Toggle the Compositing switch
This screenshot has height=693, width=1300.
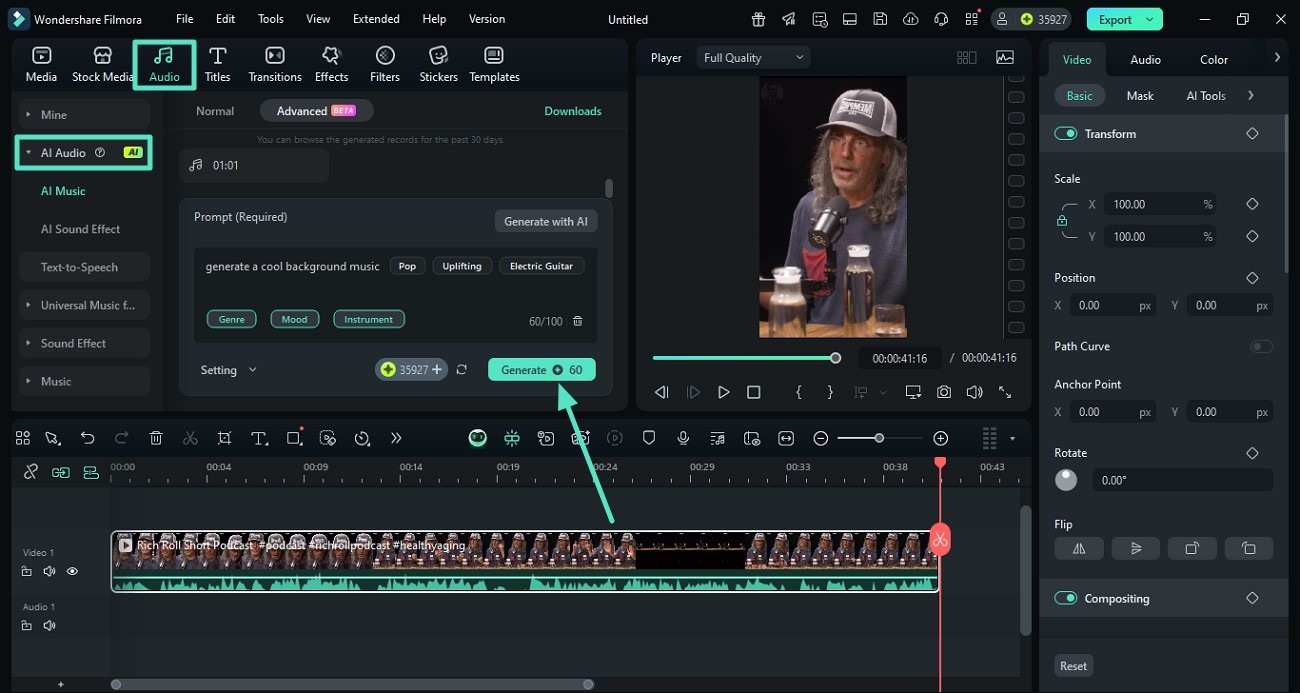pyautogui.click(x=1066, y=598)
